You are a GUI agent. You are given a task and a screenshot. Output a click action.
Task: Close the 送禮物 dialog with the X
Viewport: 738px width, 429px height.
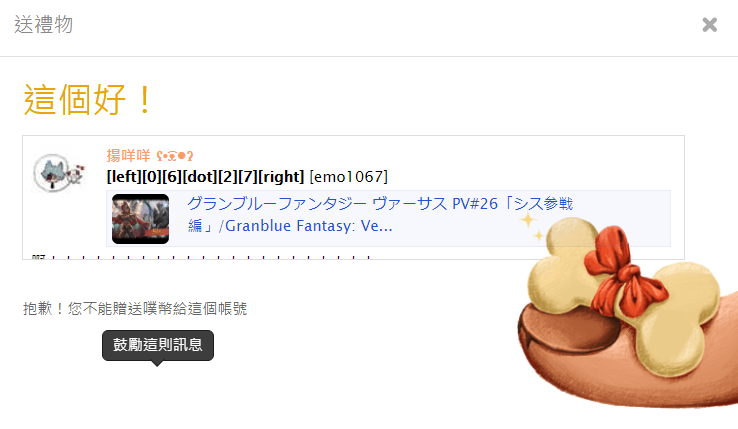(709, 24)
